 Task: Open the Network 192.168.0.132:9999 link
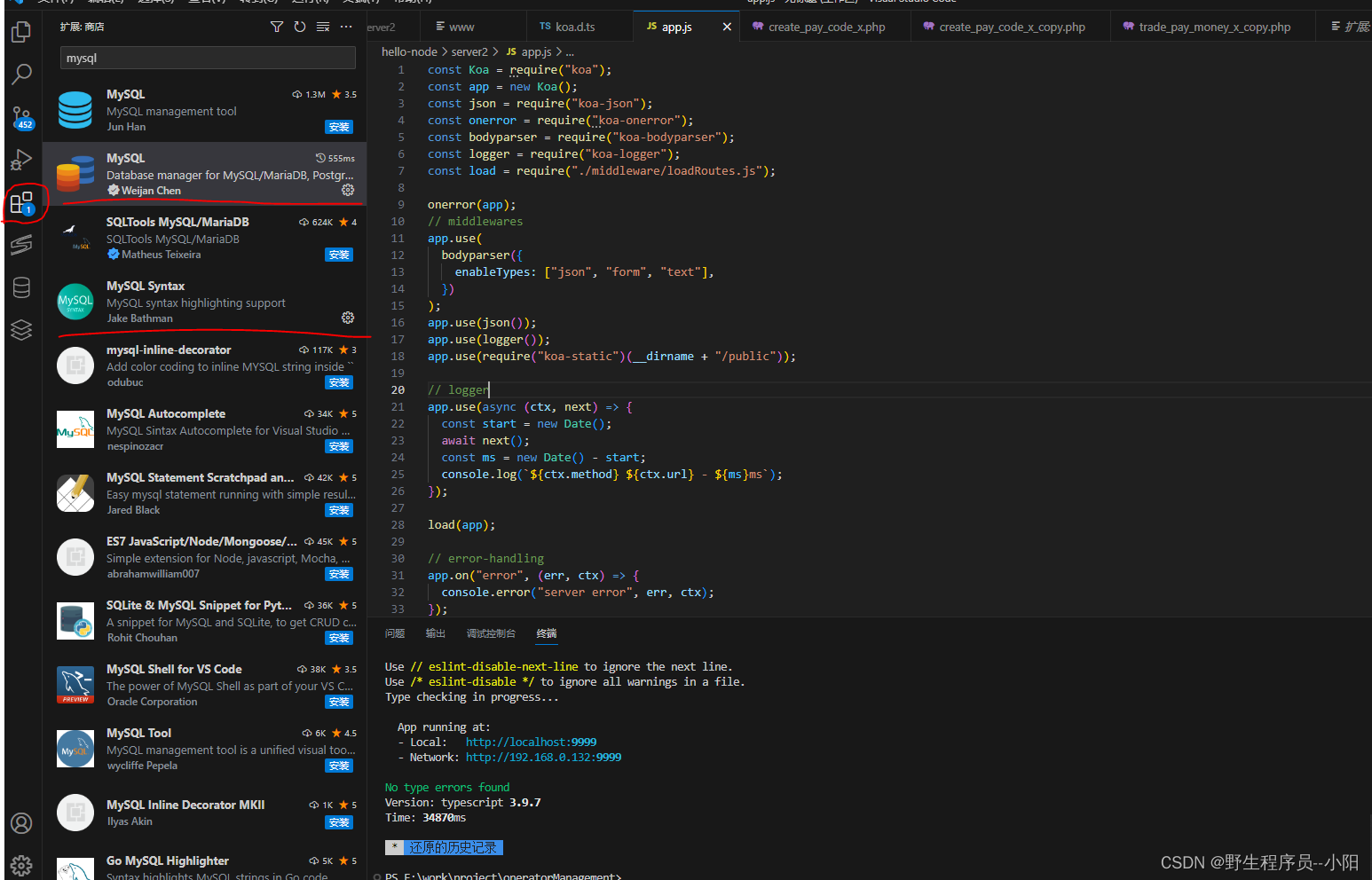543,757
